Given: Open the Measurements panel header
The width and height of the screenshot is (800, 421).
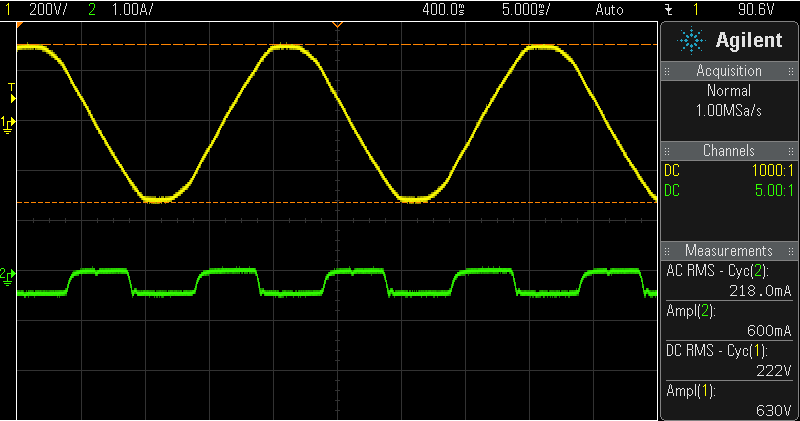Looking at the screenshot, I should click(729, 250).
